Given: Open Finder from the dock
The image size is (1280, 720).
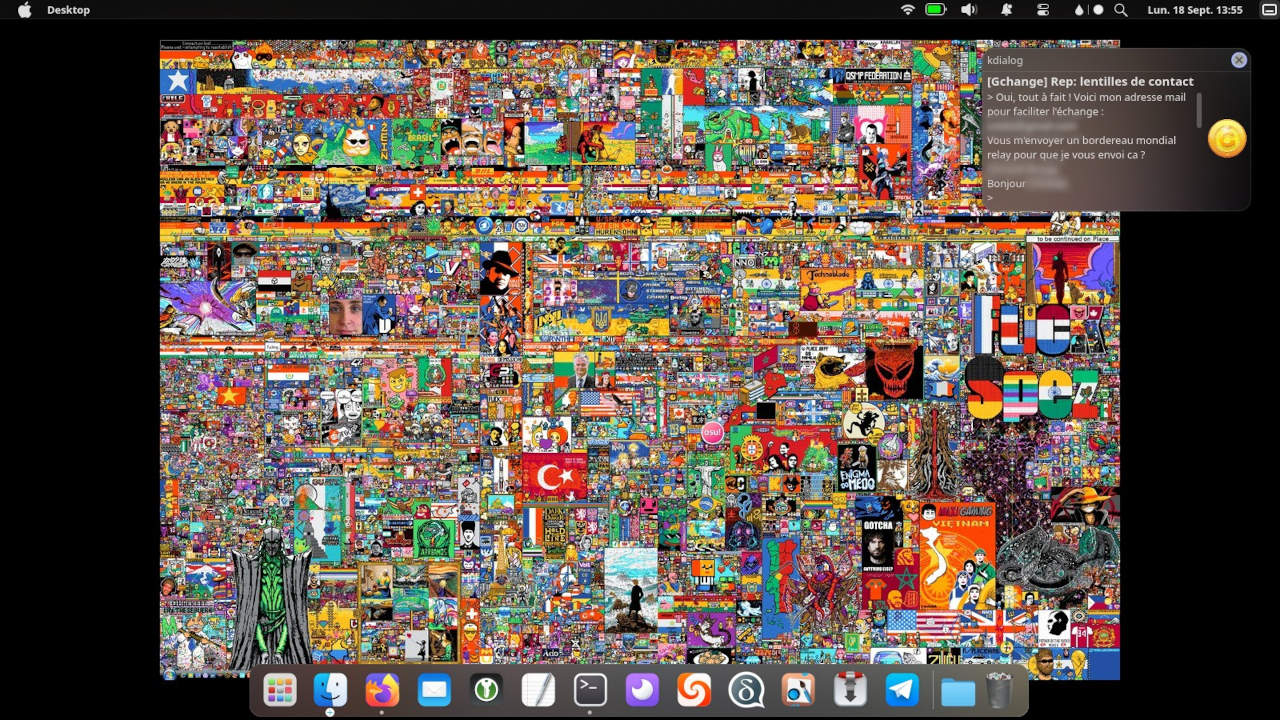Looking at the screenshot, I should tap(331, 690).
